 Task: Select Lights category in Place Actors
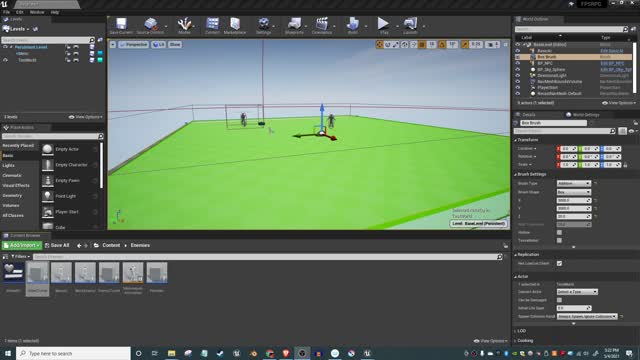[9, 166]
